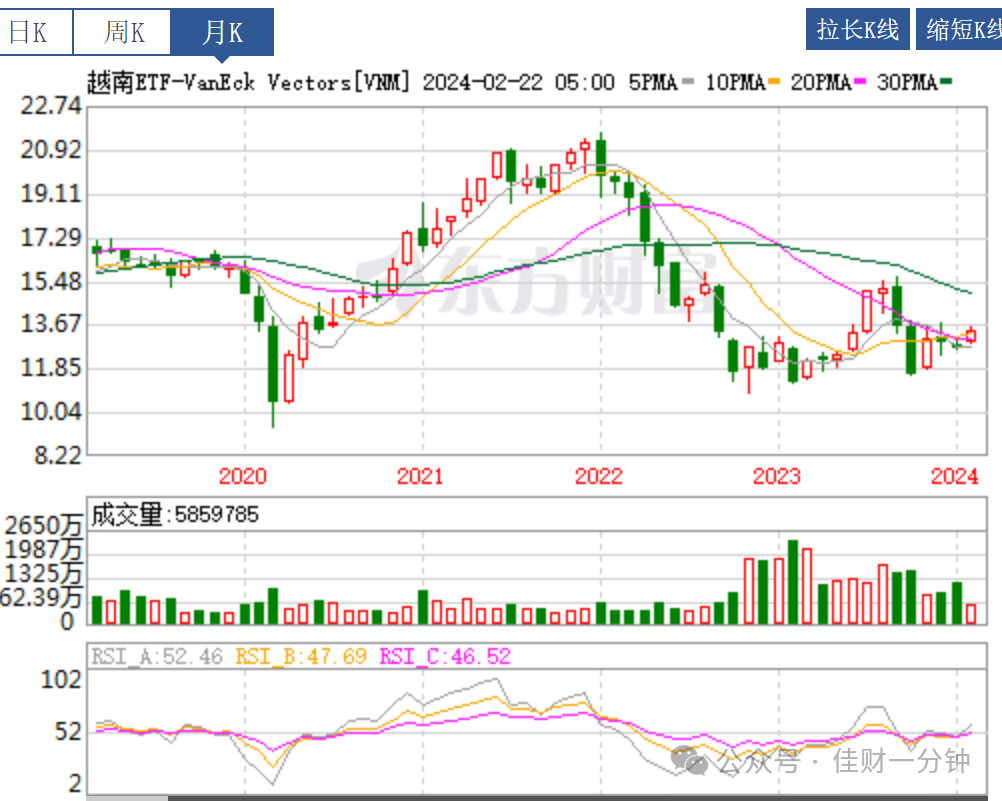Click the RSI_B:47.69 indicator label

coord(301,657)
